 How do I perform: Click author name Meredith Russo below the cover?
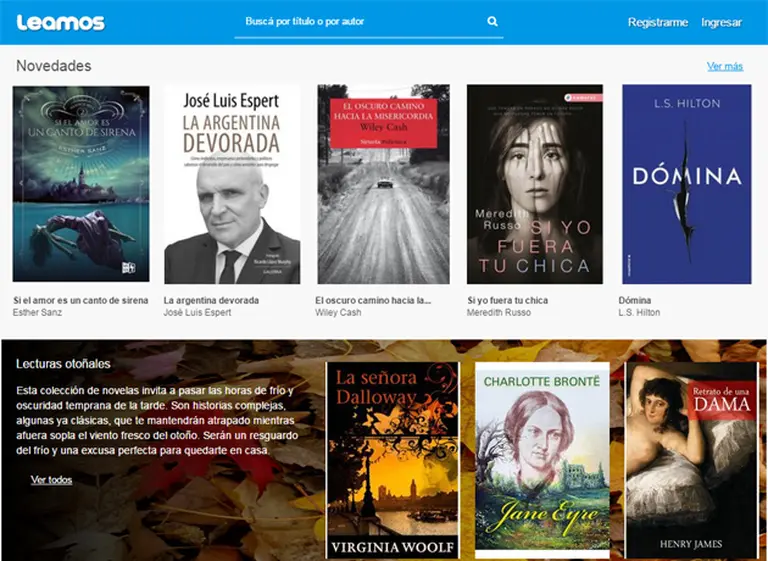coord(499,313)
